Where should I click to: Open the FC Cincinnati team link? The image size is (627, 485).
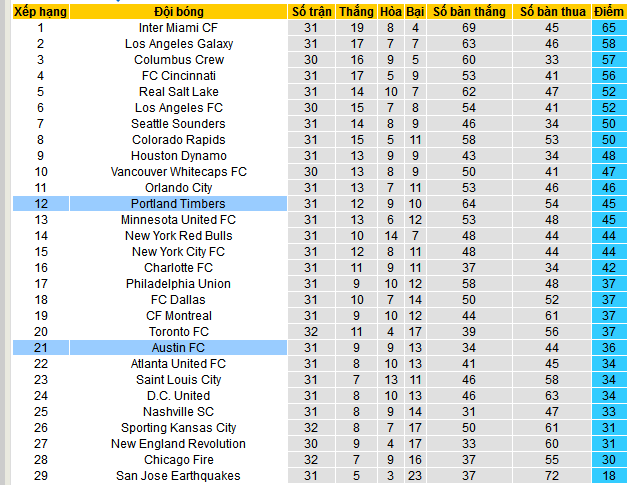(x=178, y=76)
